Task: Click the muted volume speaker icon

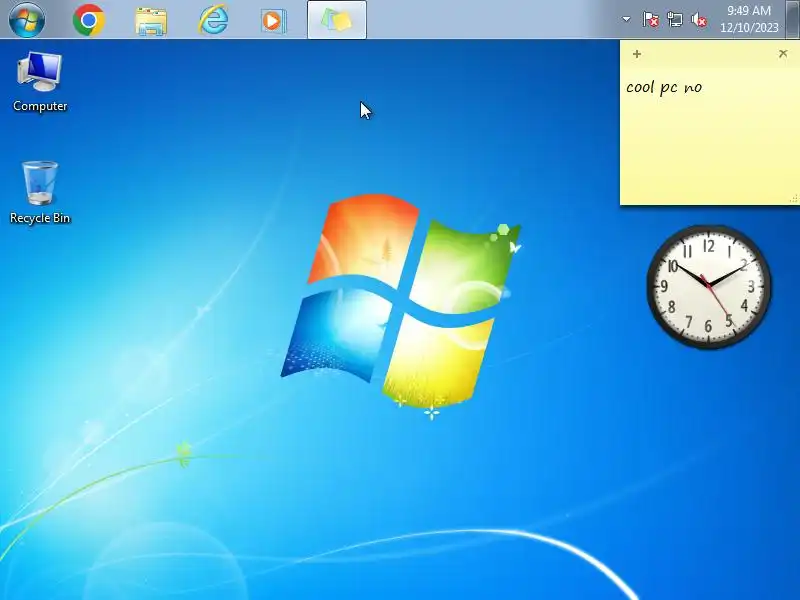Action: [698, 20]
